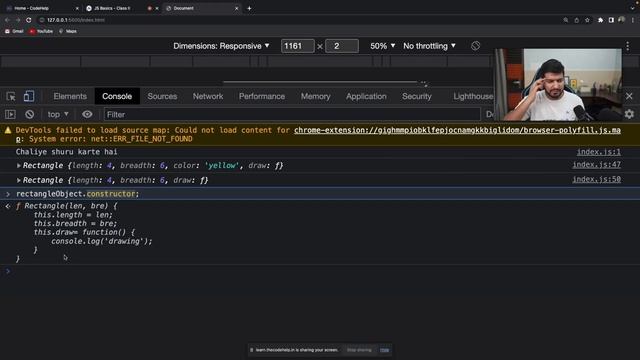
Task: Toggle the device toolbar icon
Action: [29, 96]
